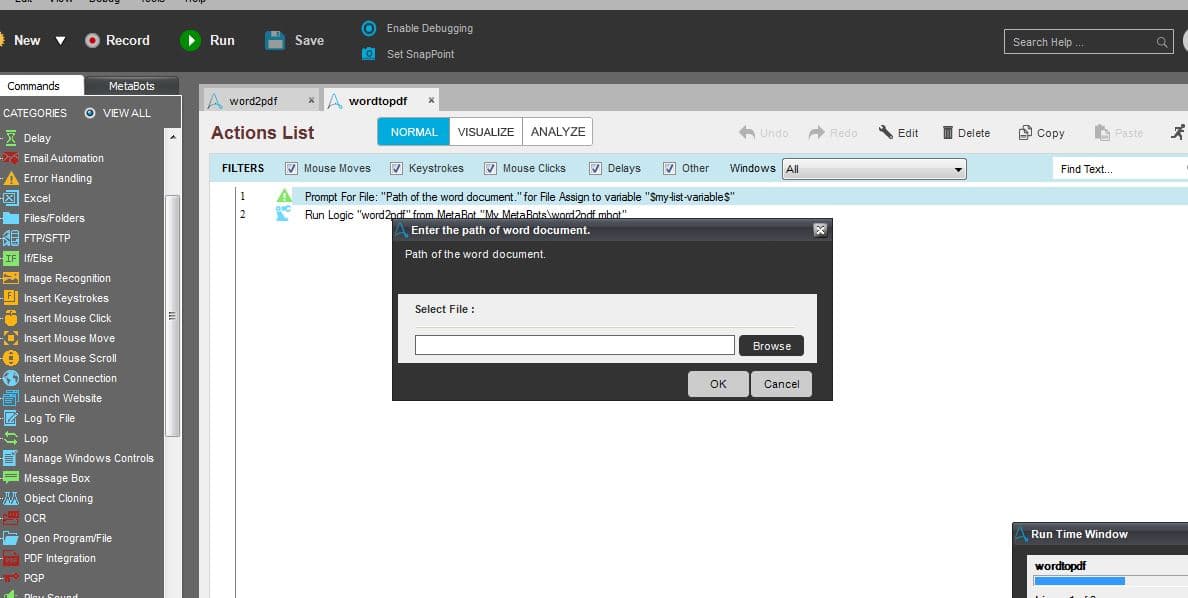Switch to the word2pdf task tab
This screenshot has width=1188, height=598.
coord(253,101)
